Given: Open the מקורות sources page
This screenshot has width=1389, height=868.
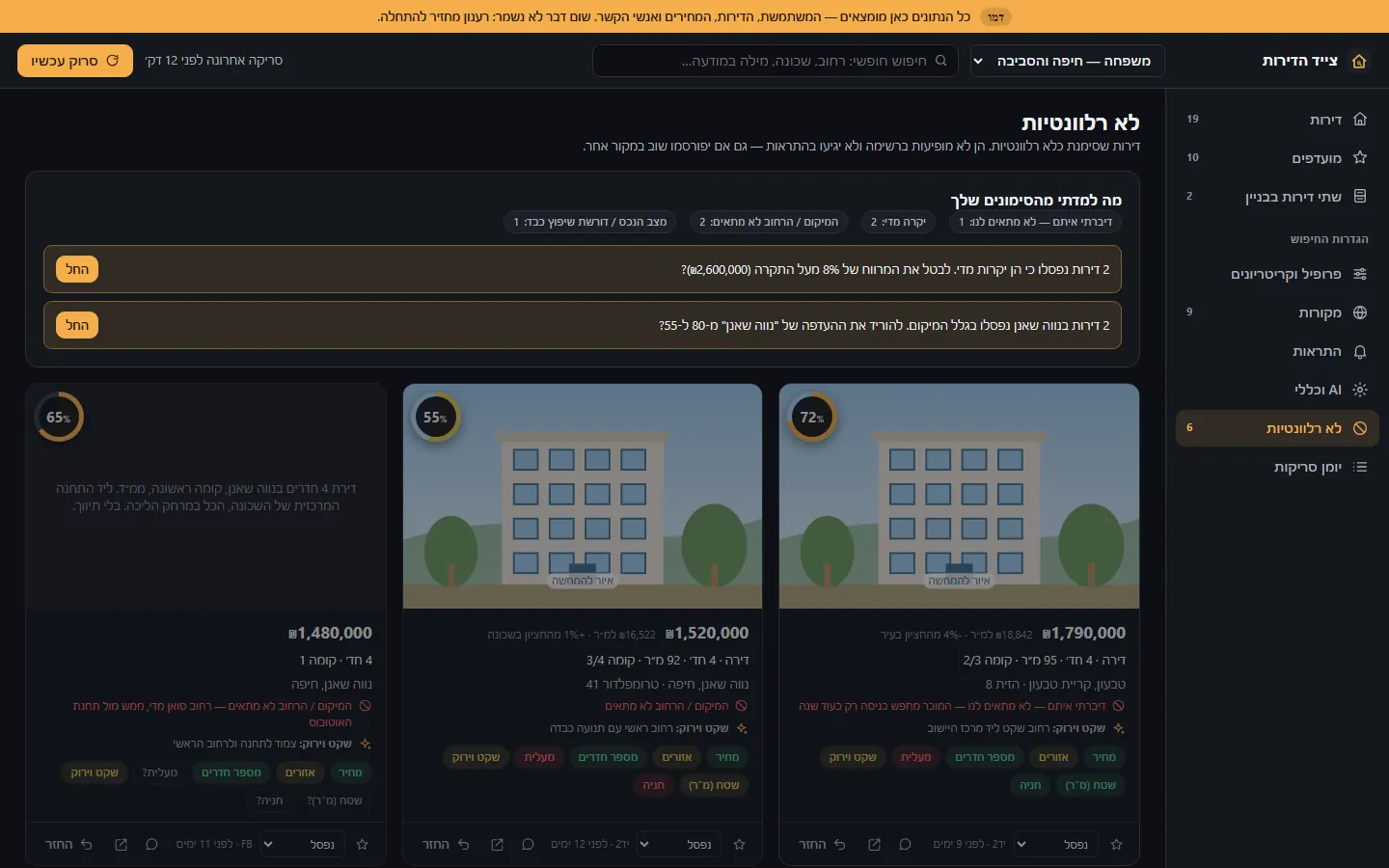Looking at the screenshot, I should coord(1277,312).
